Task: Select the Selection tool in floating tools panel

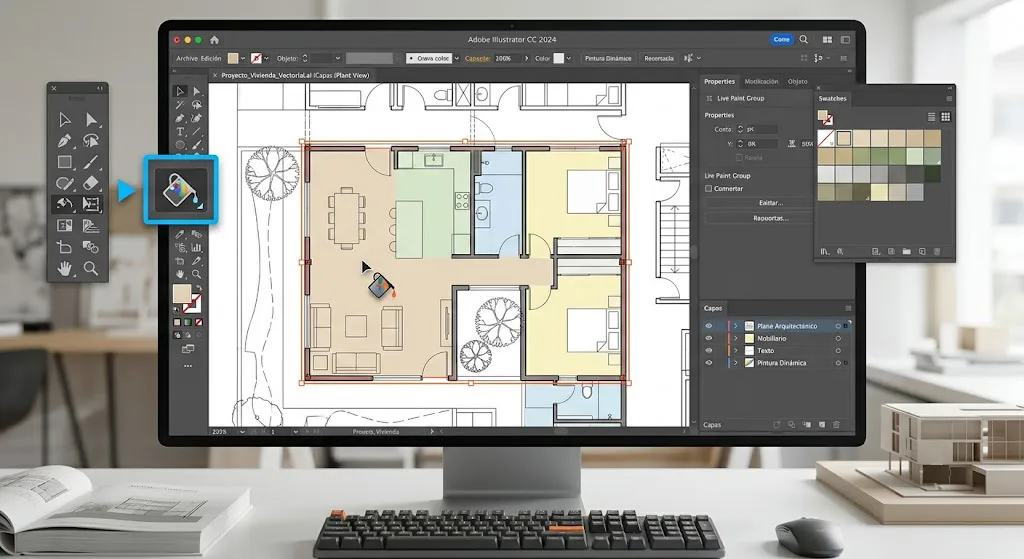Action: pyautogui.click(x=64, y=120)
